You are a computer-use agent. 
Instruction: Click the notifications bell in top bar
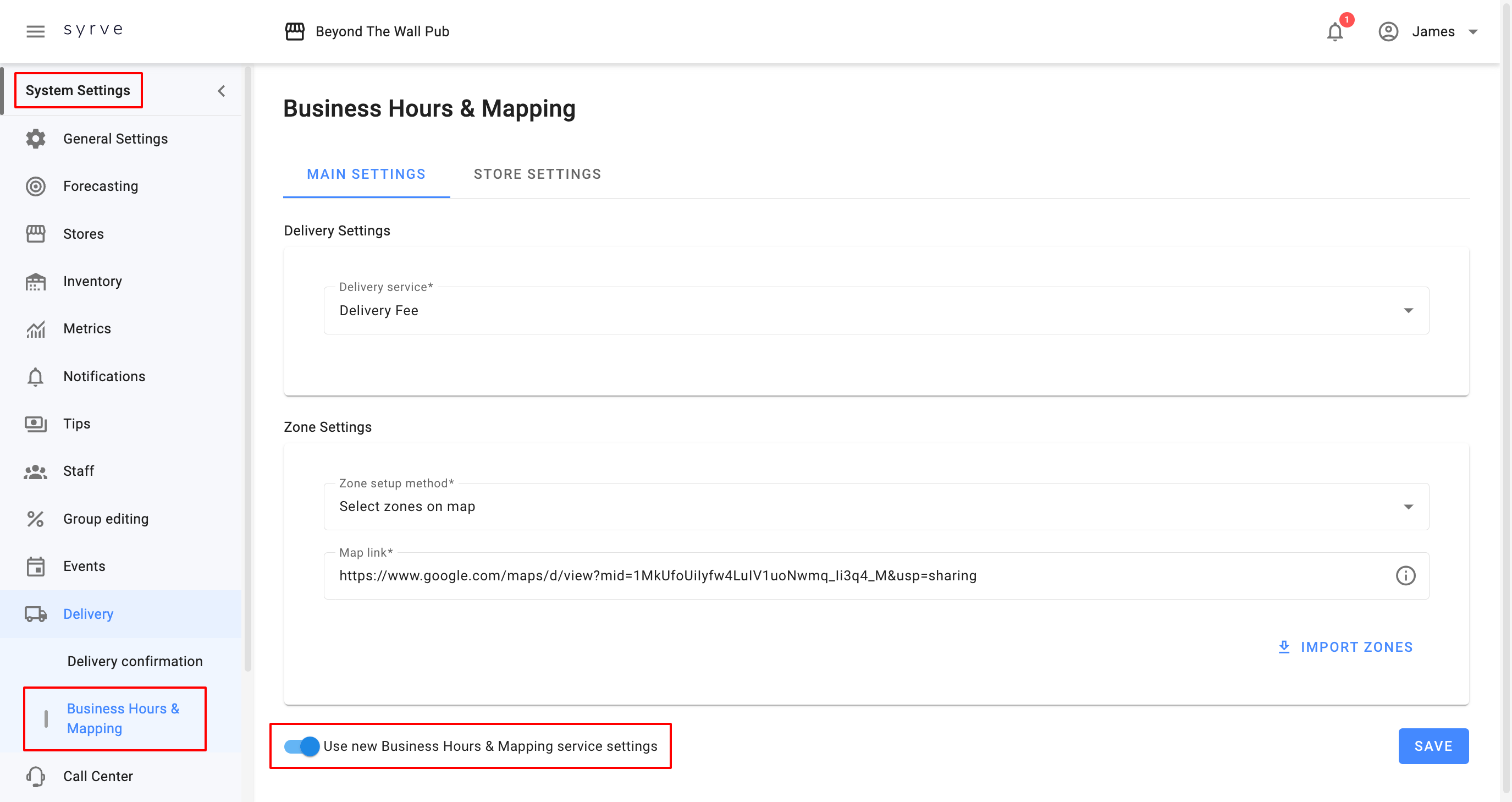(1335, 32)
